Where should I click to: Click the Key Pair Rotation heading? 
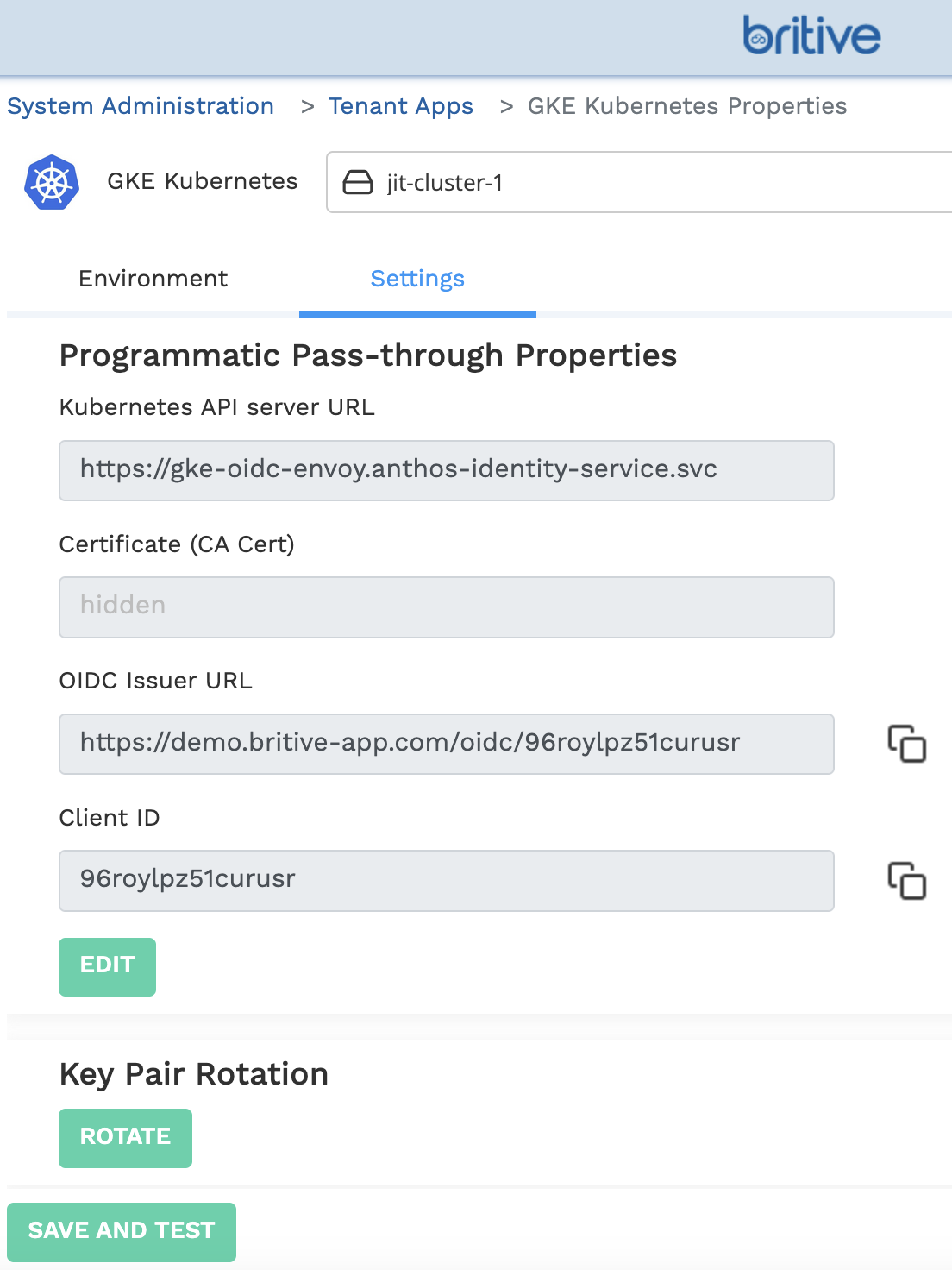tap(194, 1074)
